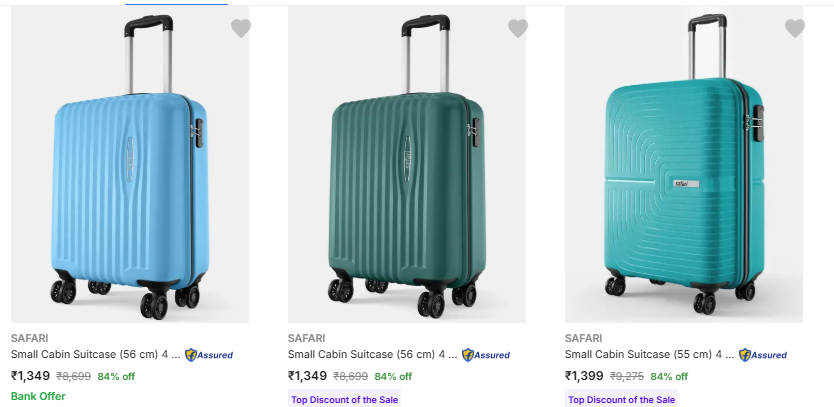
Task: Click the SAFARI brand name on the third product
Action: tap(584, 338)
